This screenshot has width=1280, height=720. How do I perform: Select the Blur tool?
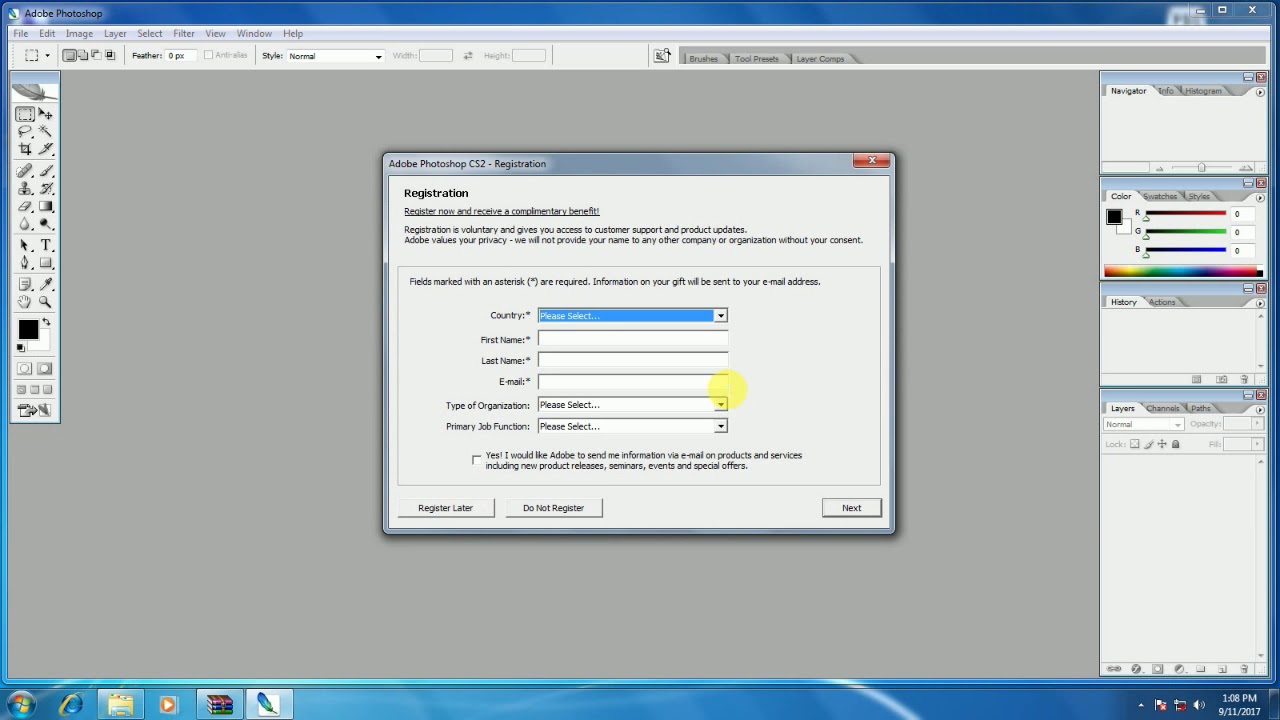(25, 223)
